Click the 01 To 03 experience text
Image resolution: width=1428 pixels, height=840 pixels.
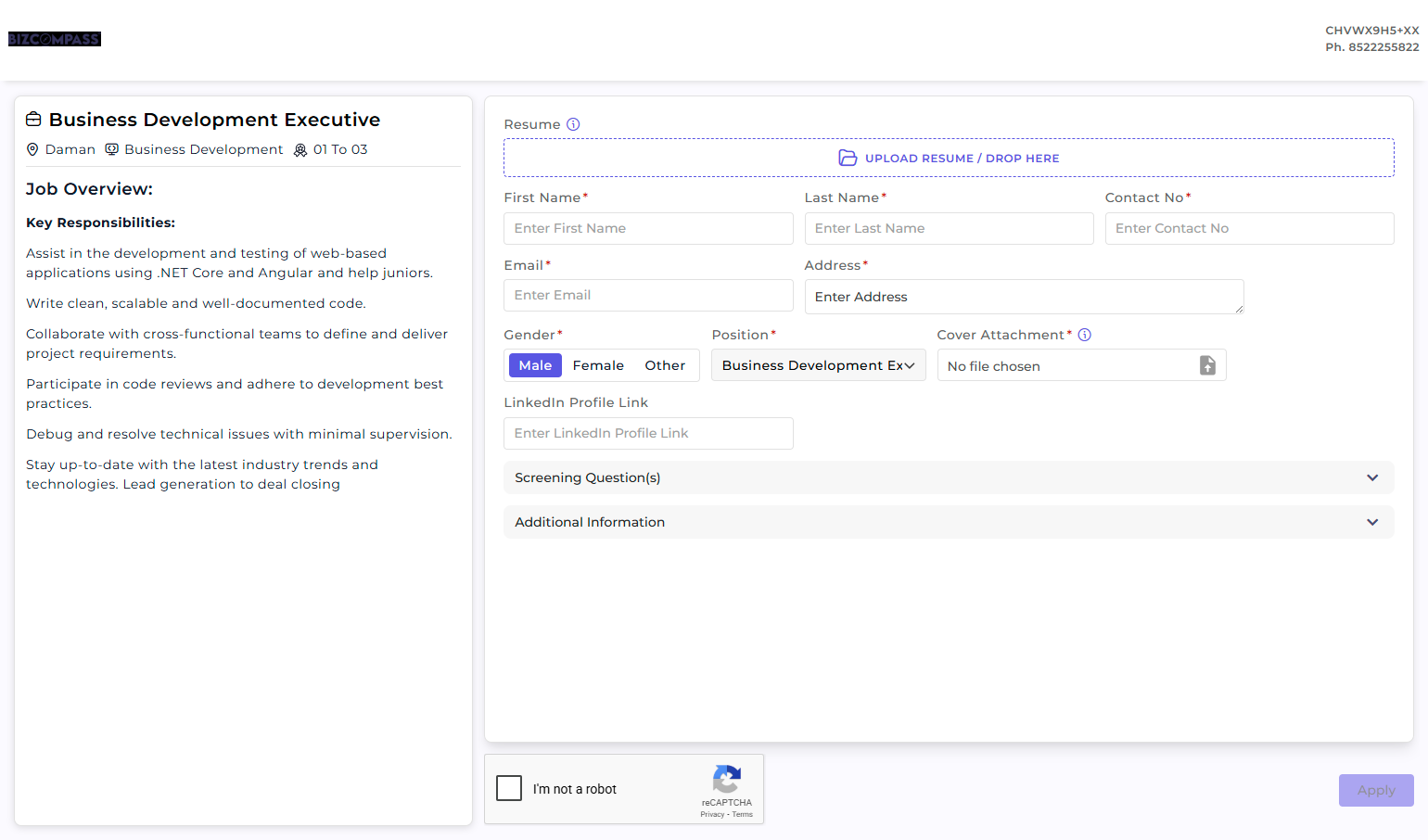click(340, 149)
